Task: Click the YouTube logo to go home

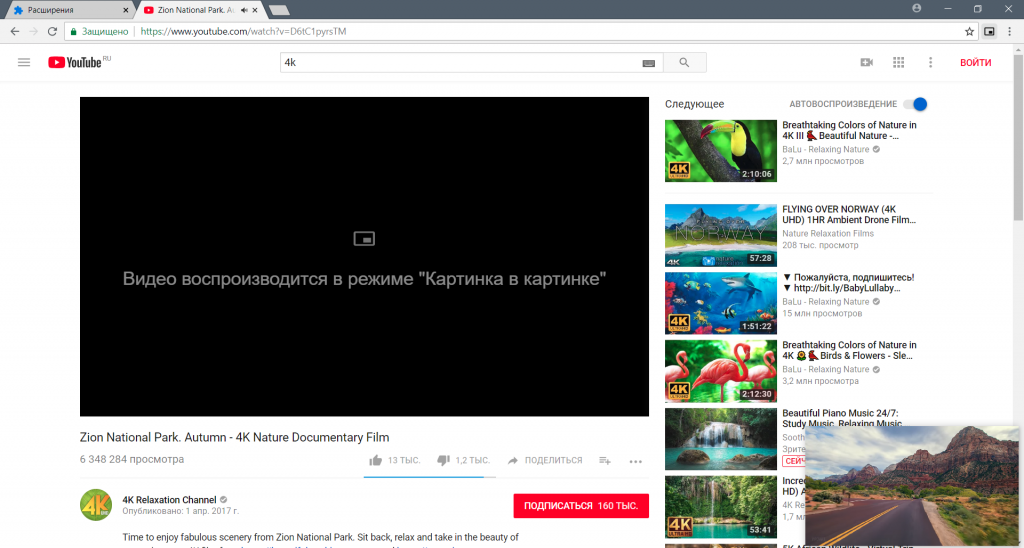Action: [x=75, y=62]
